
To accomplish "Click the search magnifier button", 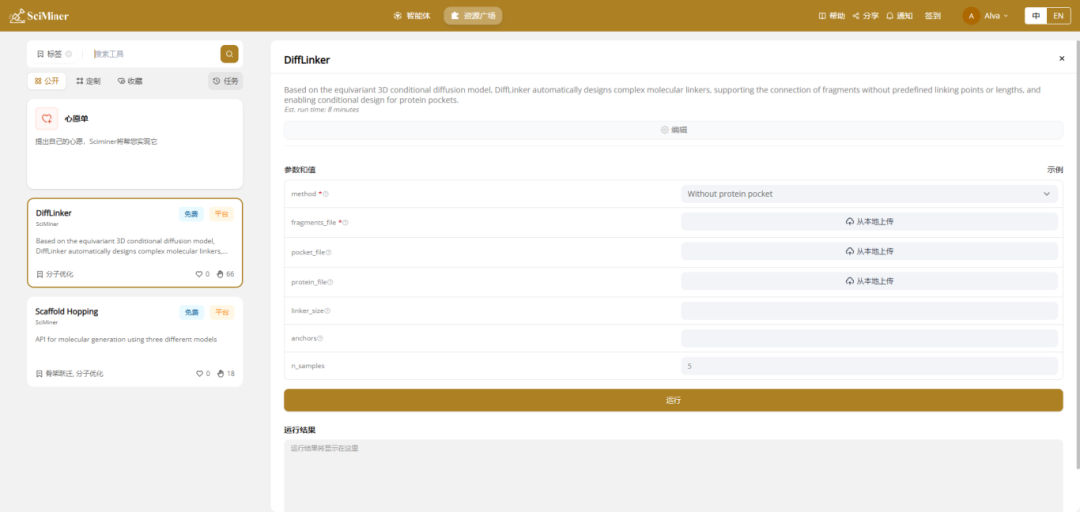I will [229, 54].
